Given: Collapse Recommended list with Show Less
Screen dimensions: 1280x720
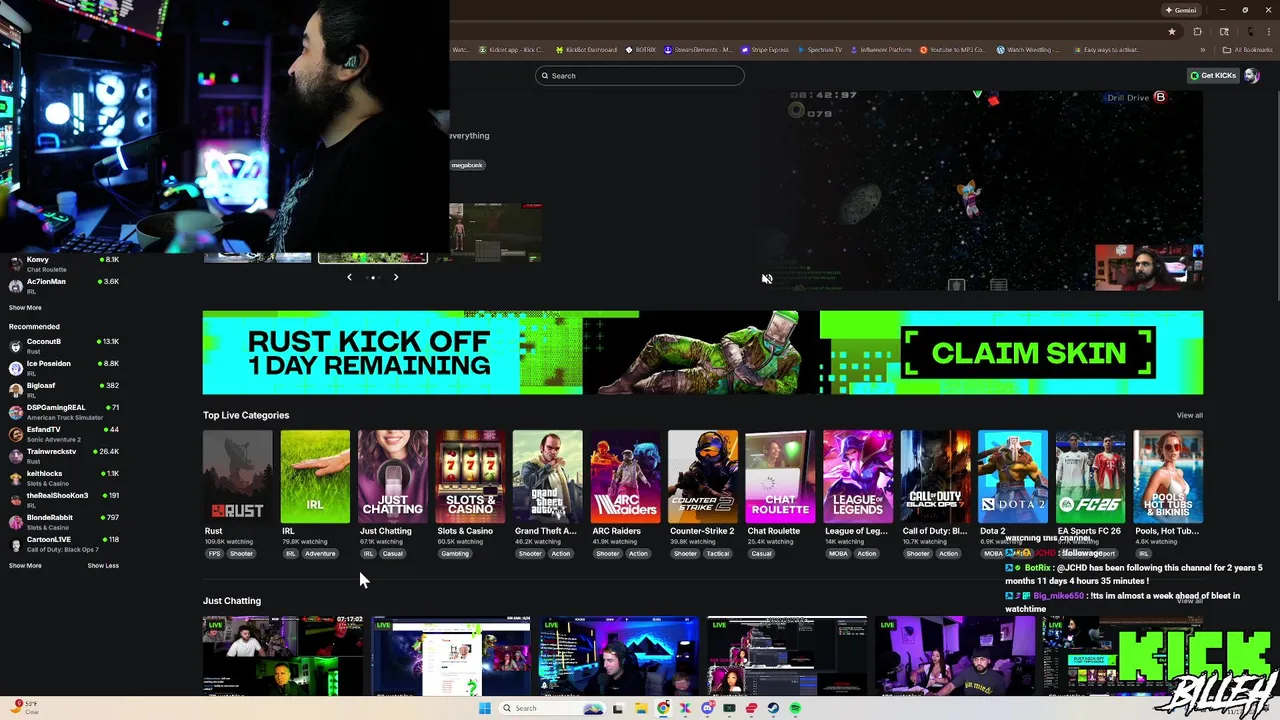Looking at the screenshot, I should click(x=103, y=566).
